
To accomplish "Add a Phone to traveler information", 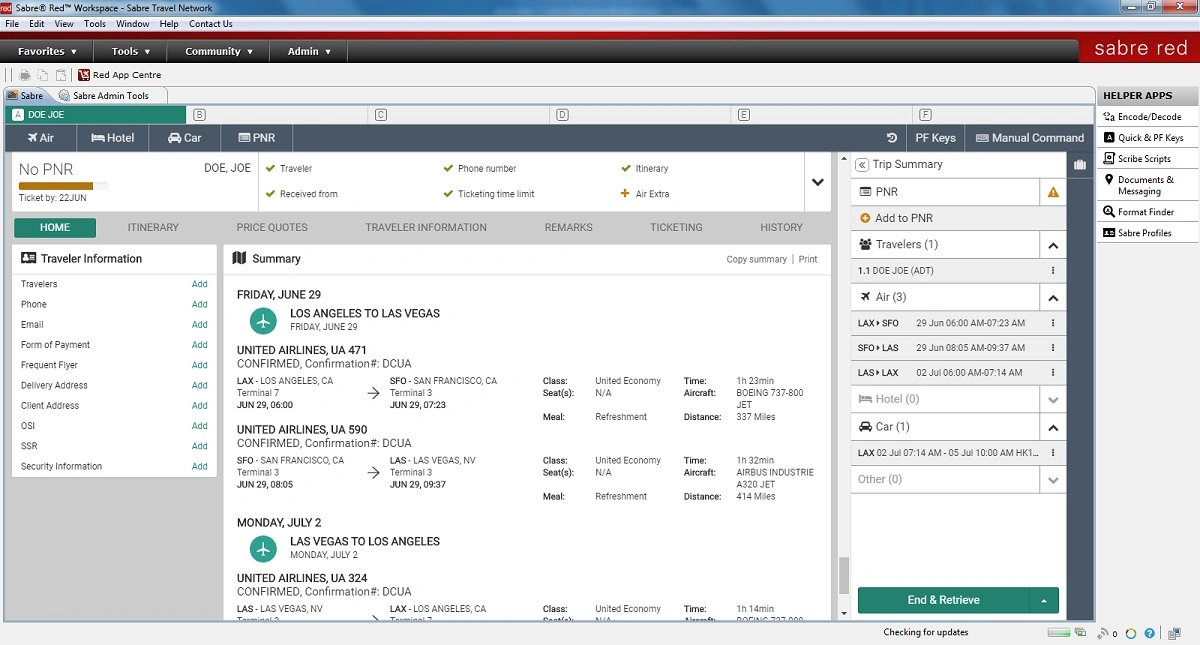I will (x=200, y=304).
